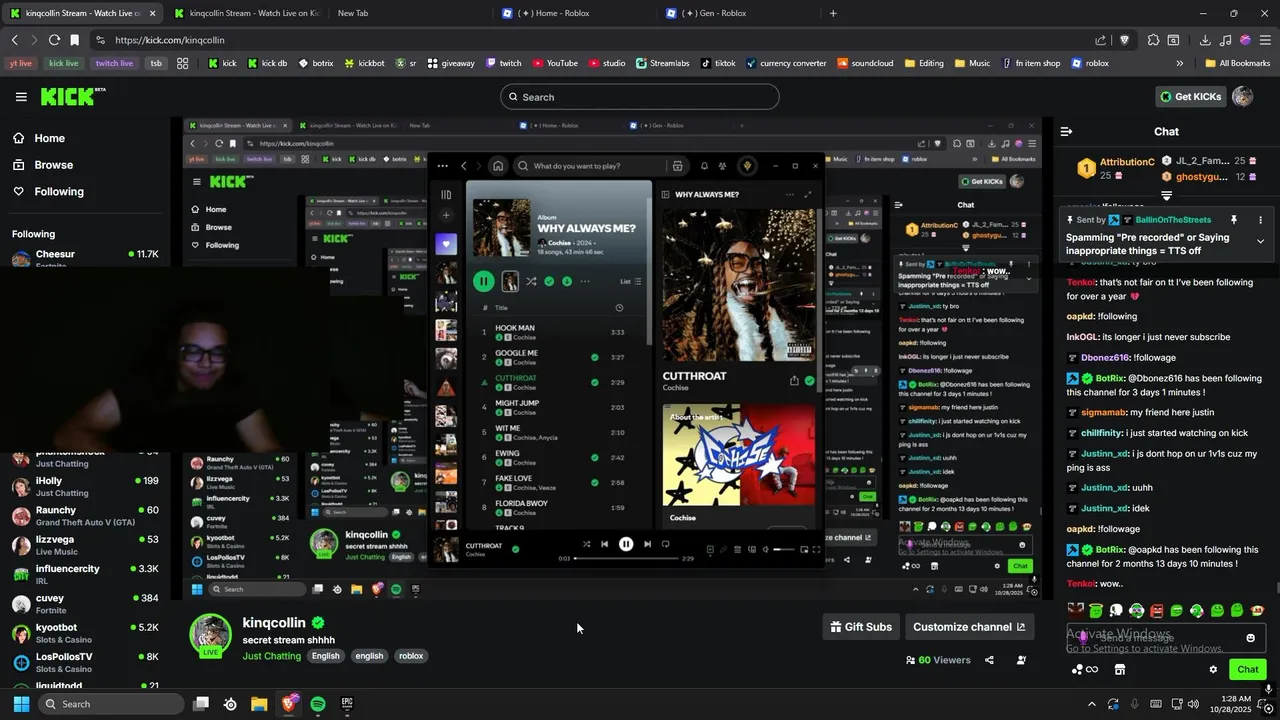
Task: Toggle the bookmark for this page
Action: (x=74, y=40)
